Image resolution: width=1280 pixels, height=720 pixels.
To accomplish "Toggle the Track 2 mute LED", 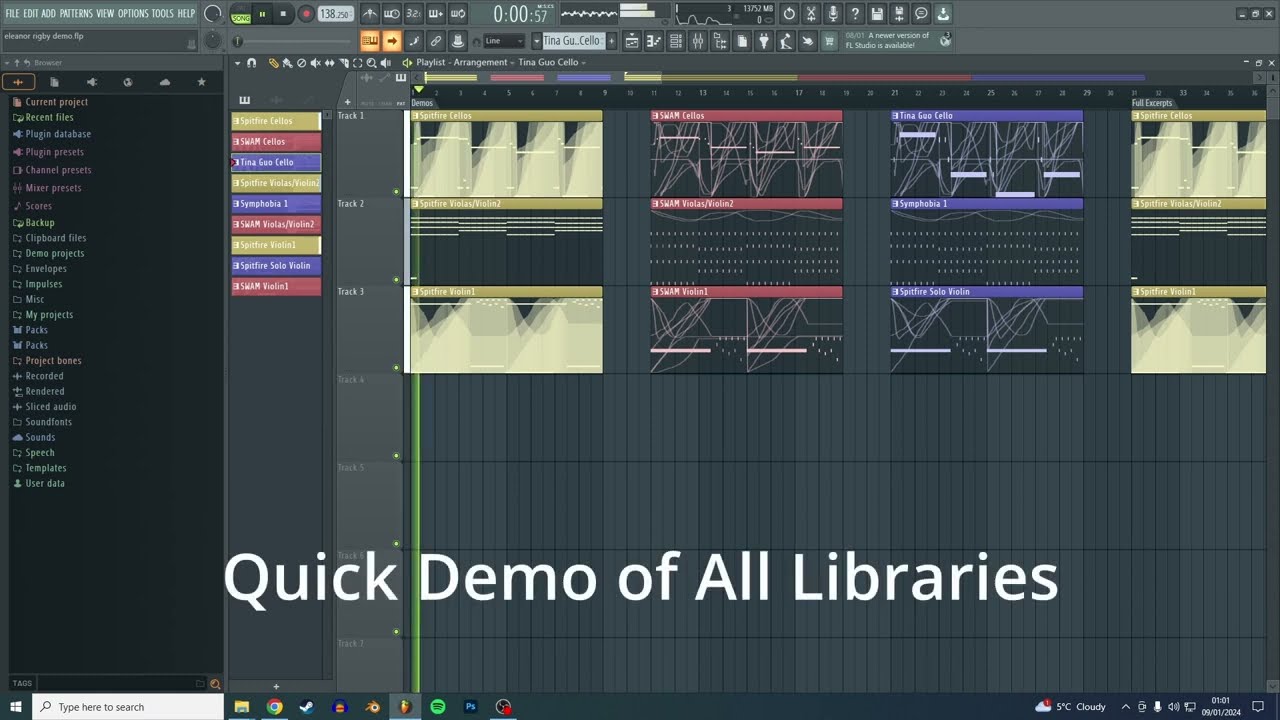I will pos(397,279).
